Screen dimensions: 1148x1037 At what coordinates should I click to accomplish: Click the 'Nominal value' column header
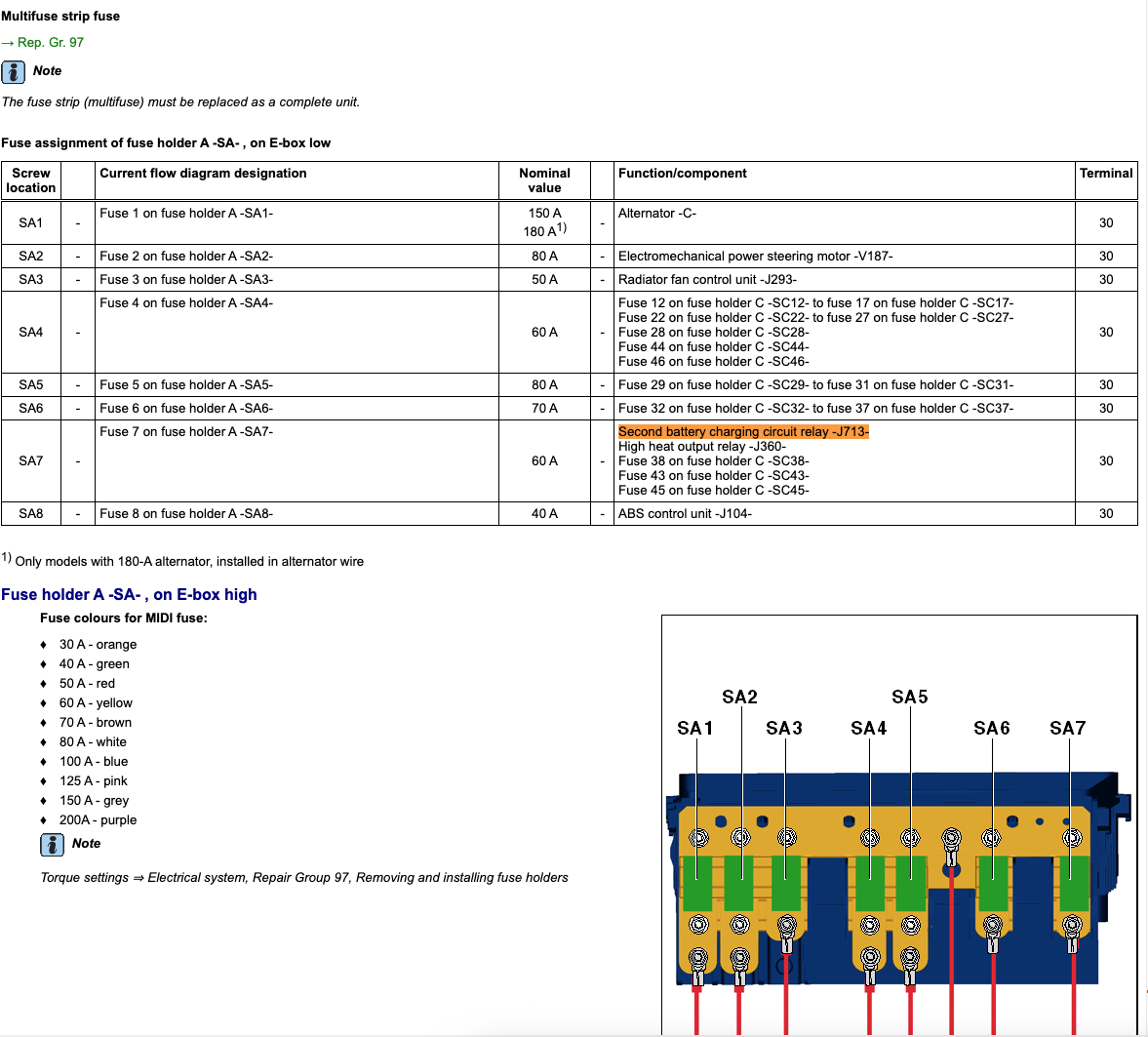[x=544, y=180]
